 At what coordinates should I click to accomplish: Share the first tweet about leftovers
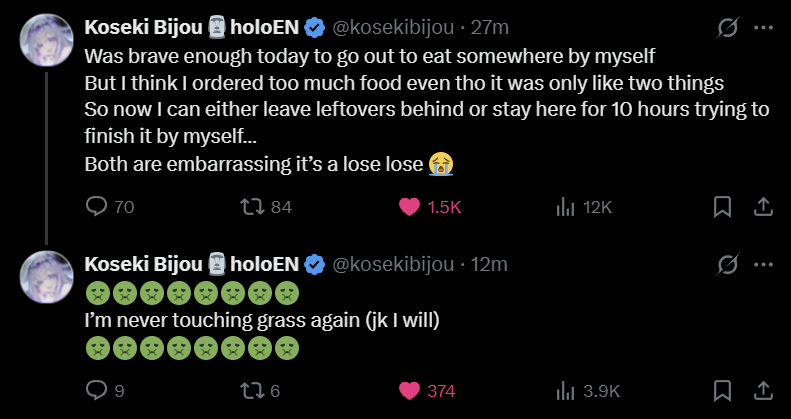pyautogui.click(x=761, y=206)
